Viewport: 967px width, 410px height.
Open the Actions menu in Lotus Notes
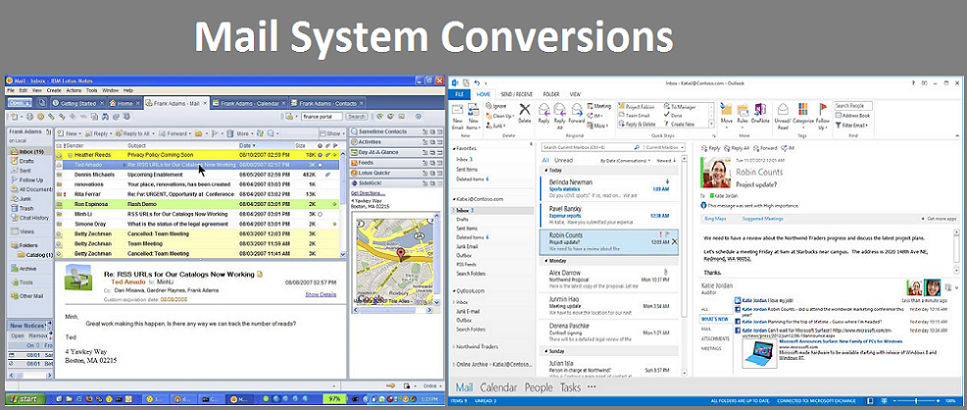click(73, 91)
